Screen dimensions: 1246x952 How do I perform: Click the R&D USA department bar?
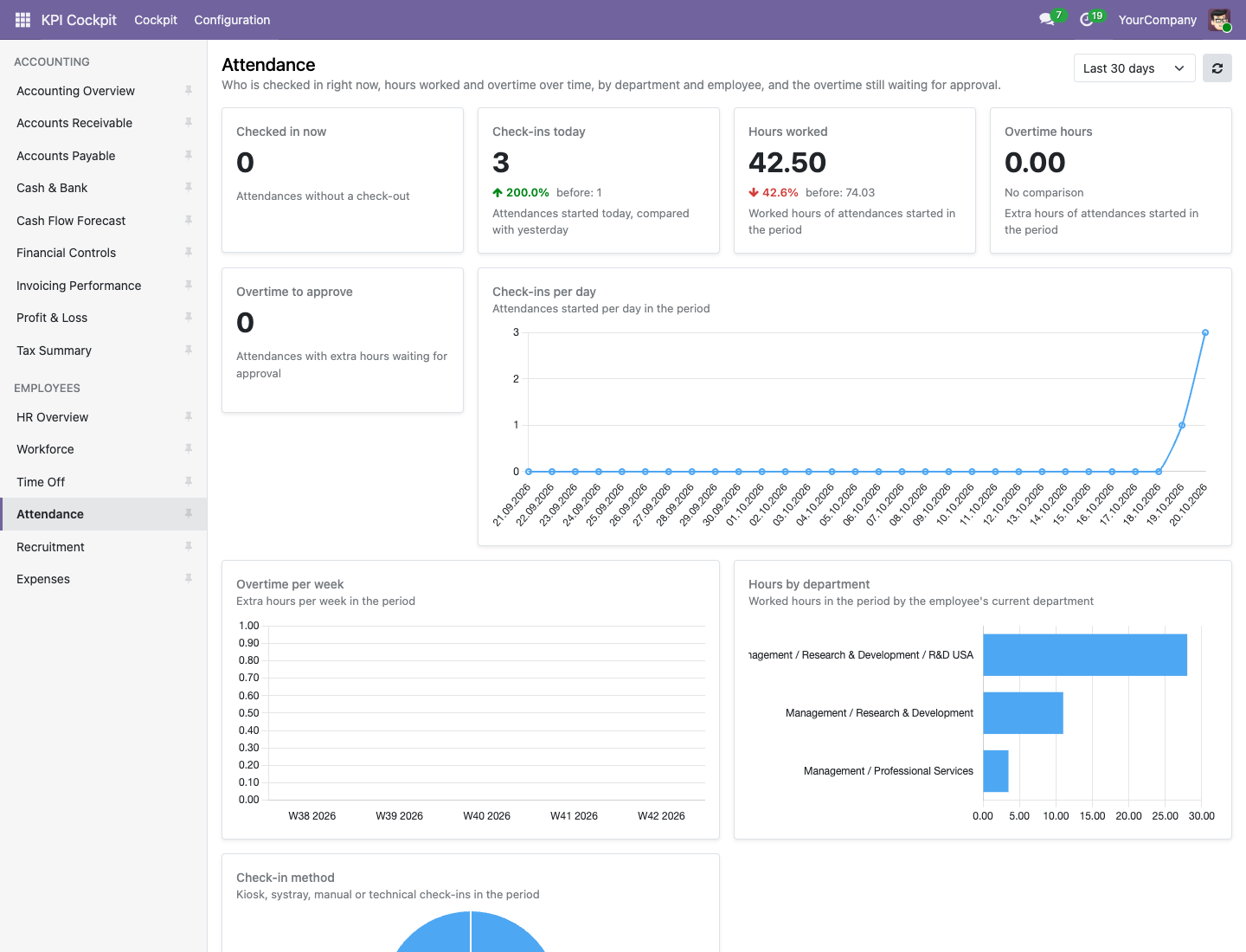[x=1085, y=655]
